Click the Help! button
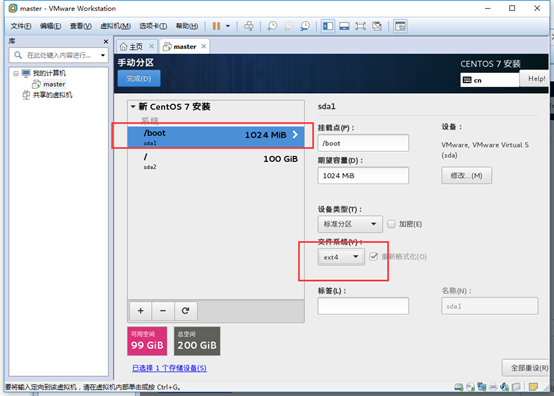 click(534, 78)
